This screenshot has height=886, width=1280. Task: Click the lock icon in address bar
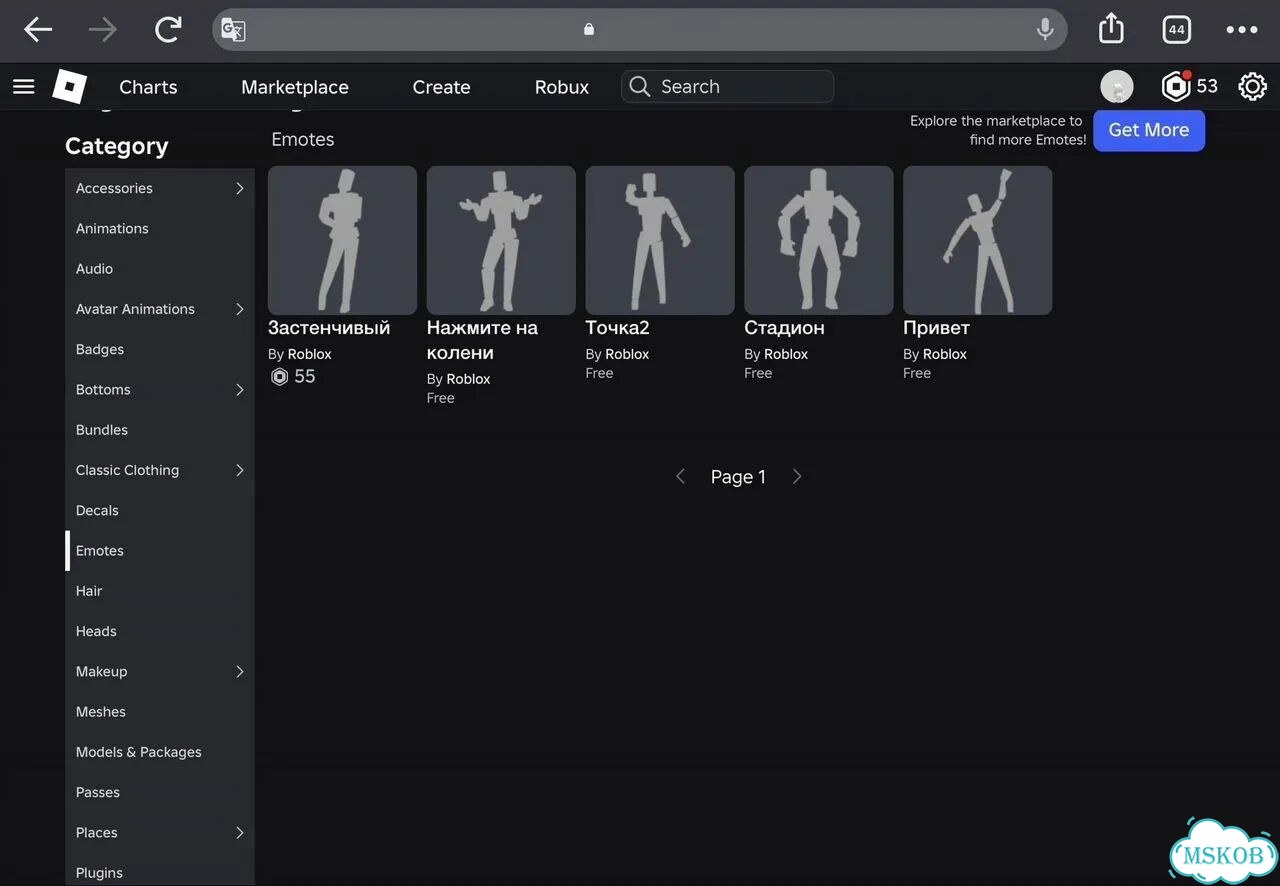tap(589, 30)
